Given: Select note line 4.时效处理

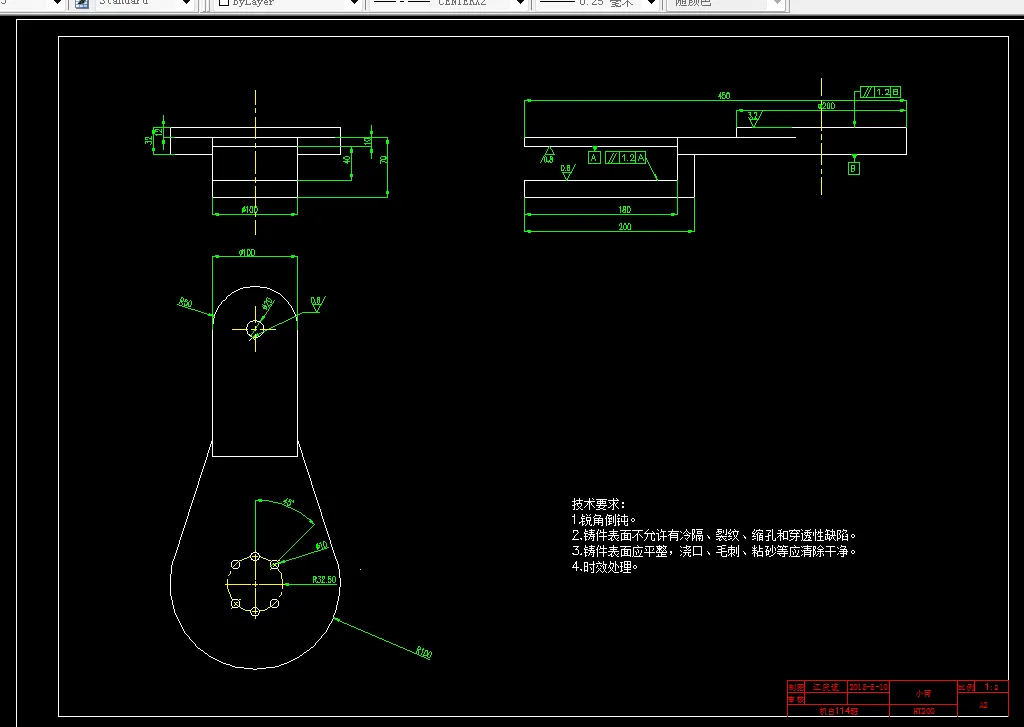Looking at the screenshot, I should pos(605,567).
